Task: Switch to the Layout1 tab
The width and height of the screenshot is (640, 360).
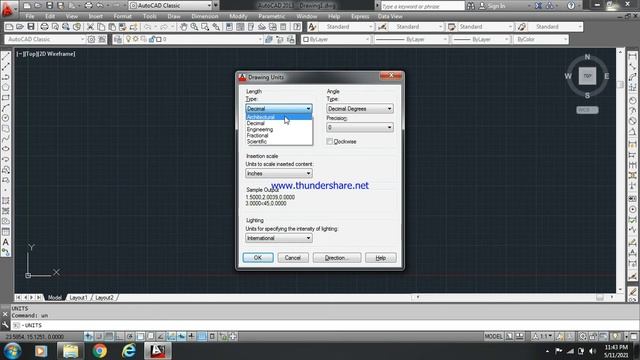Action: point(78,298)
